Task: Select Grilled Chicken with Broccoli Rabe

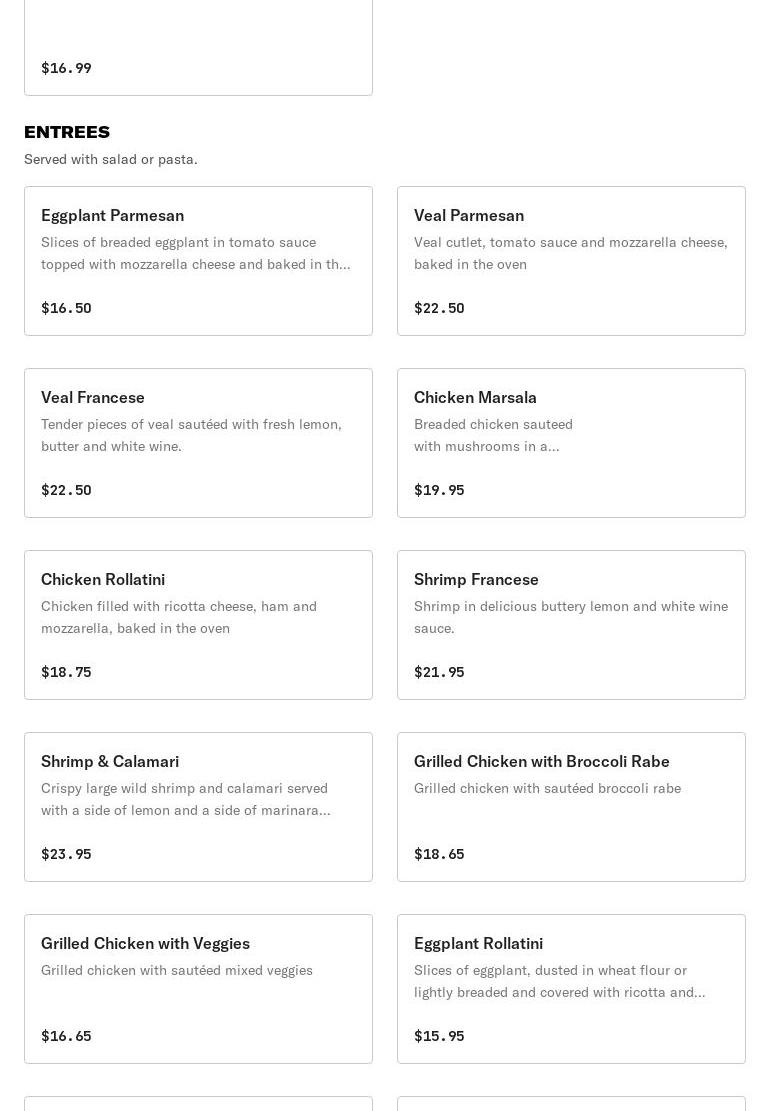Action: (x=571, y=806)
